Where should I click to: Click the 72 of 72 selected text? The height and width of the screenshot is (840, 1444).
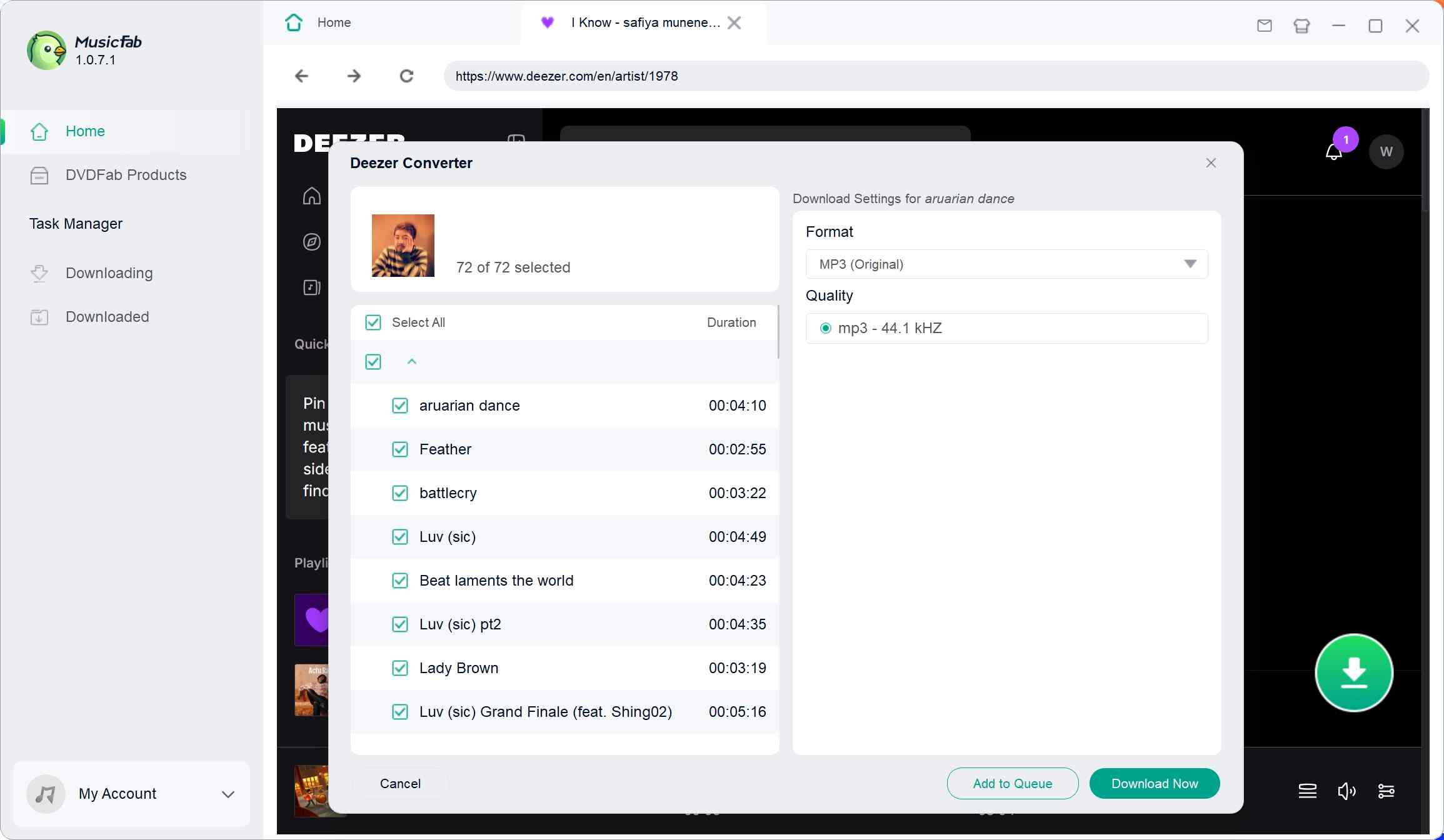(513, 267)
